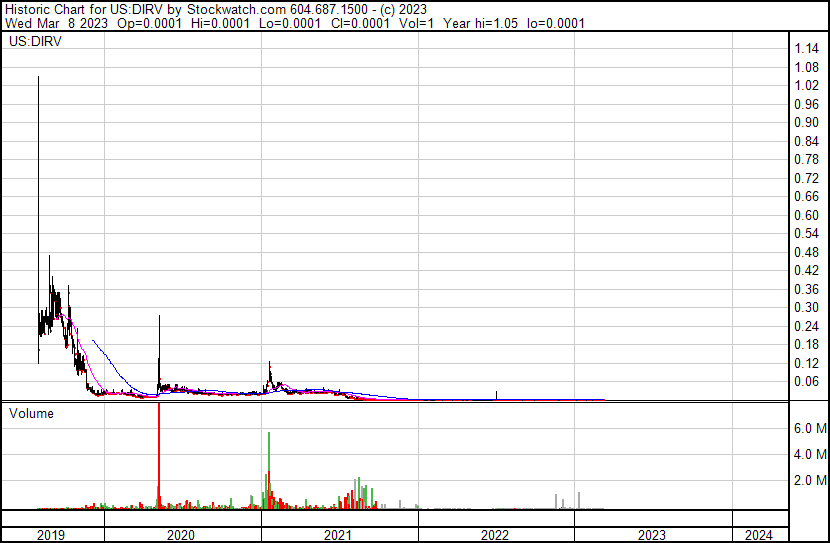Screen dimensions: 830x543
Task: Click the 0.48 price axis value
Action: pos(806,252)
